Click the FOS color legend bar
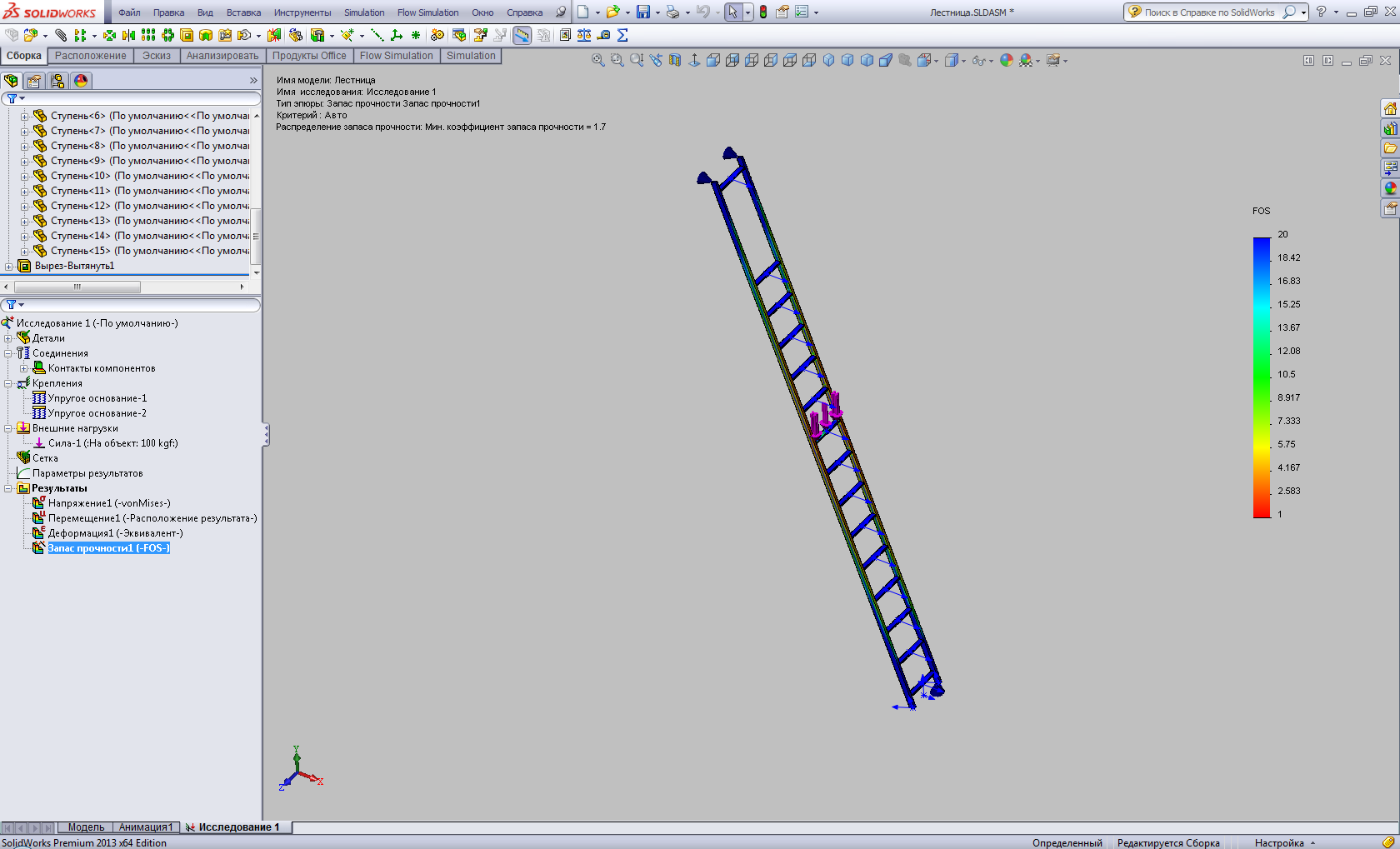This screenshot has height=849, width=1400. click(x=1262, y=377)
